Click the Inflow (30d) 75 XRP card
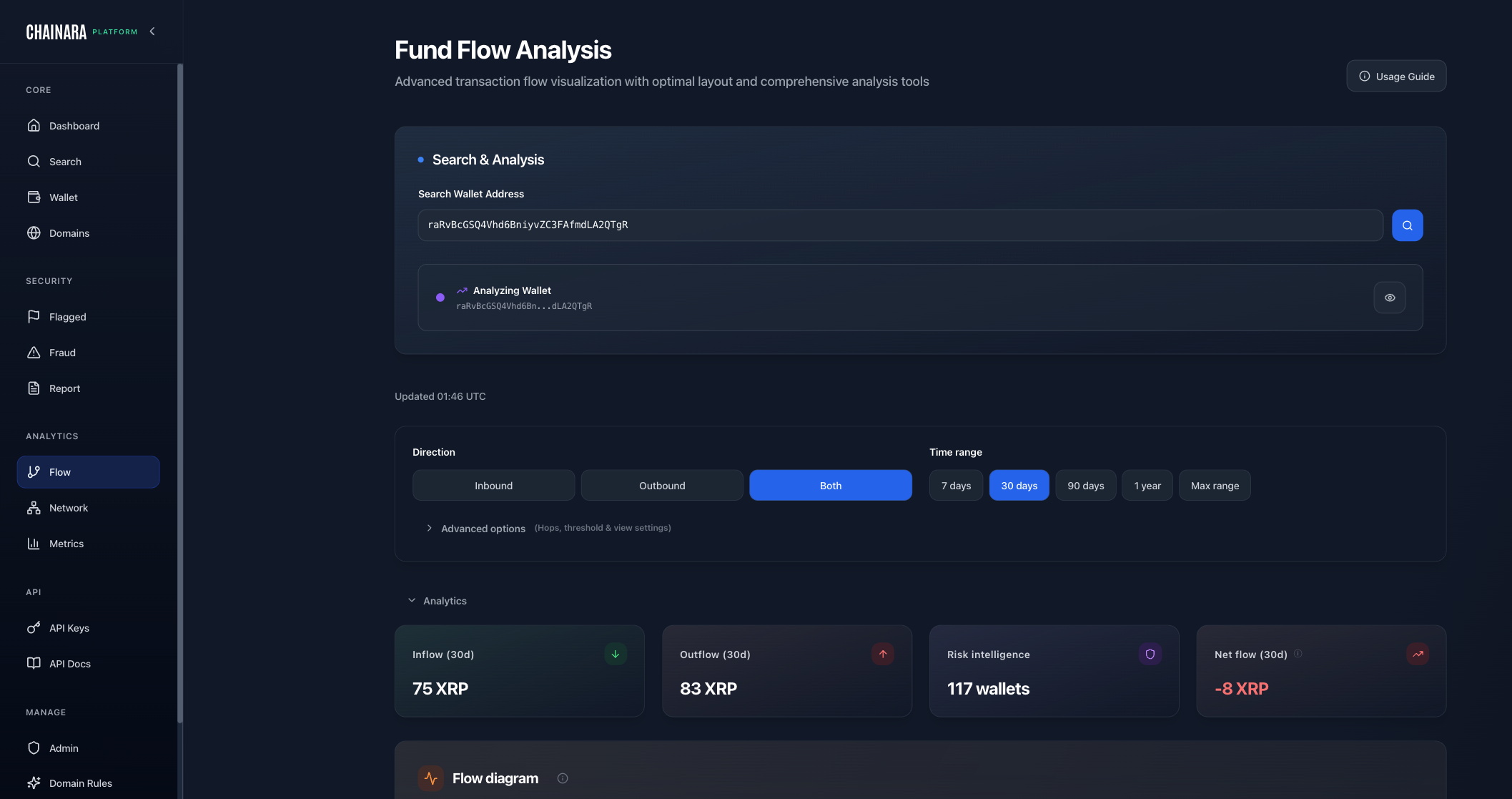This screenshot has width=1512, height=799. click(x=520, y=671)
